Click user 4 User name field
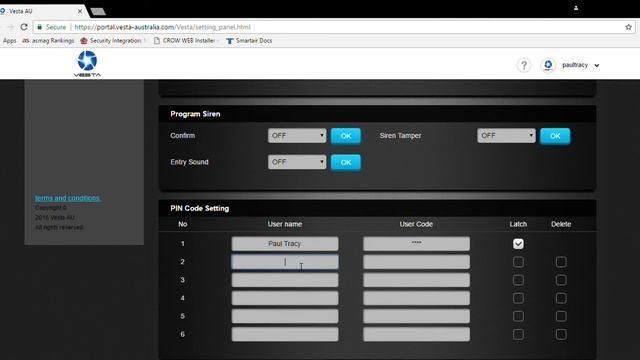Viewport: 640px width, 360px height. point(285,298)
